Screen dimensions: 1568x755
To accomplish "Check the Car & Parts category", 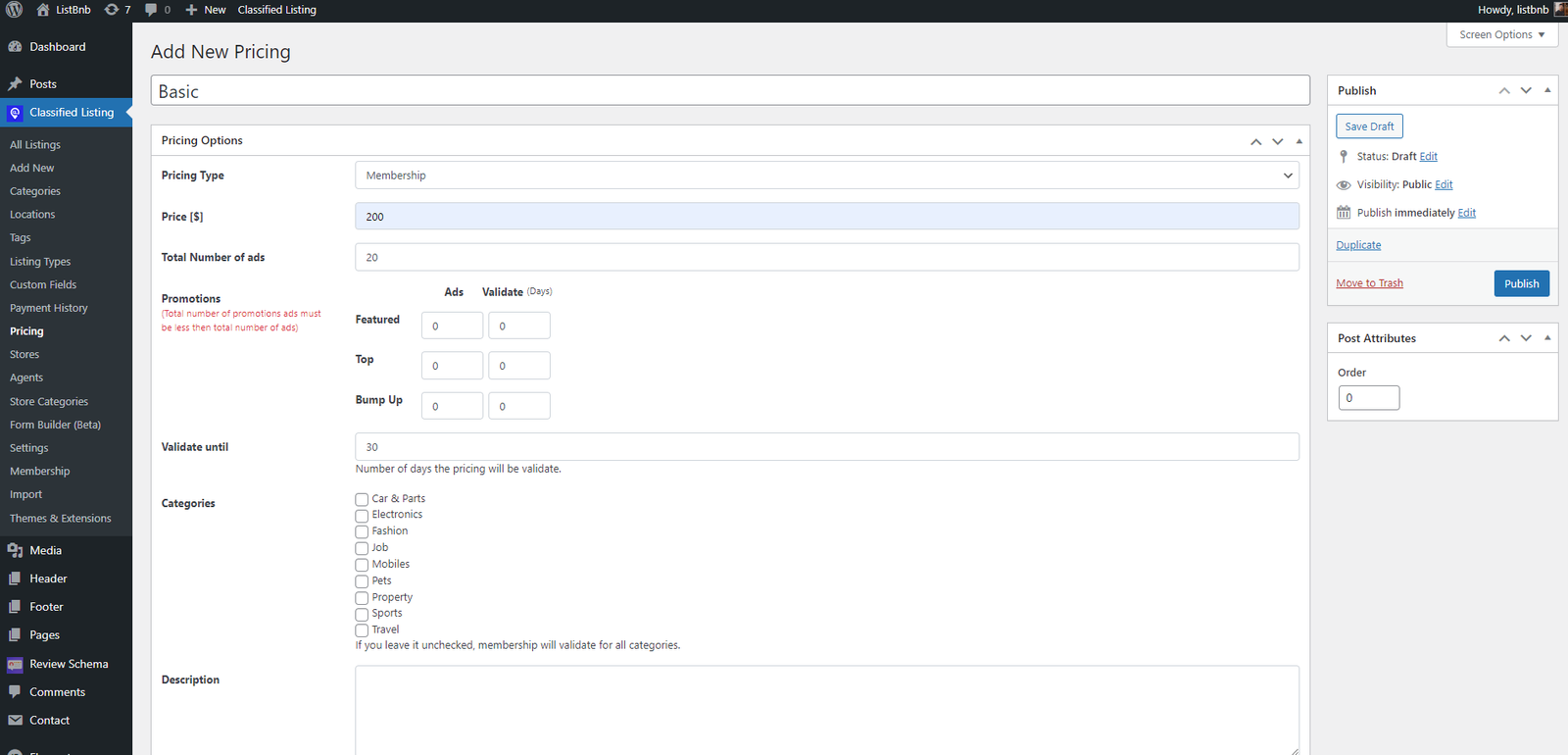I will click(362, 499).
